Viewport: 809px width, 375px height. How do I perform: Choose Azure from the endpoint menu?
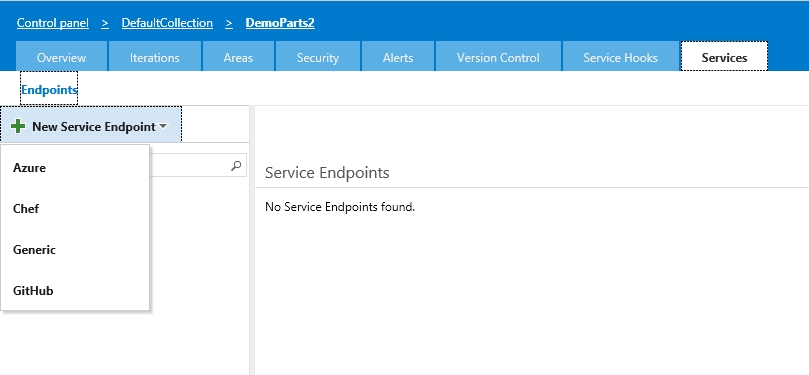pyautogui.click(x=75, y=168)
